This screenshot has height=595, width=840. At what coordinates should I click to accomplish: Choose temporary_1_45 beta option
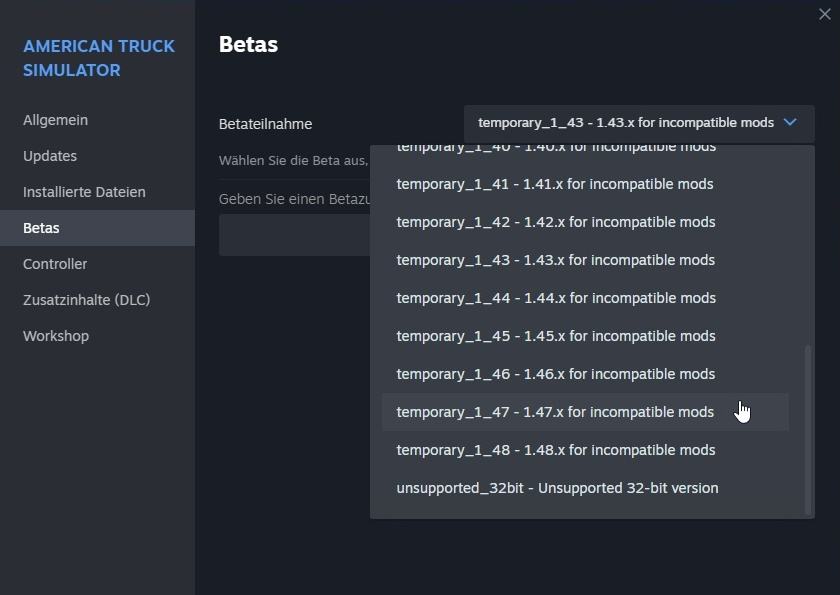585,336
